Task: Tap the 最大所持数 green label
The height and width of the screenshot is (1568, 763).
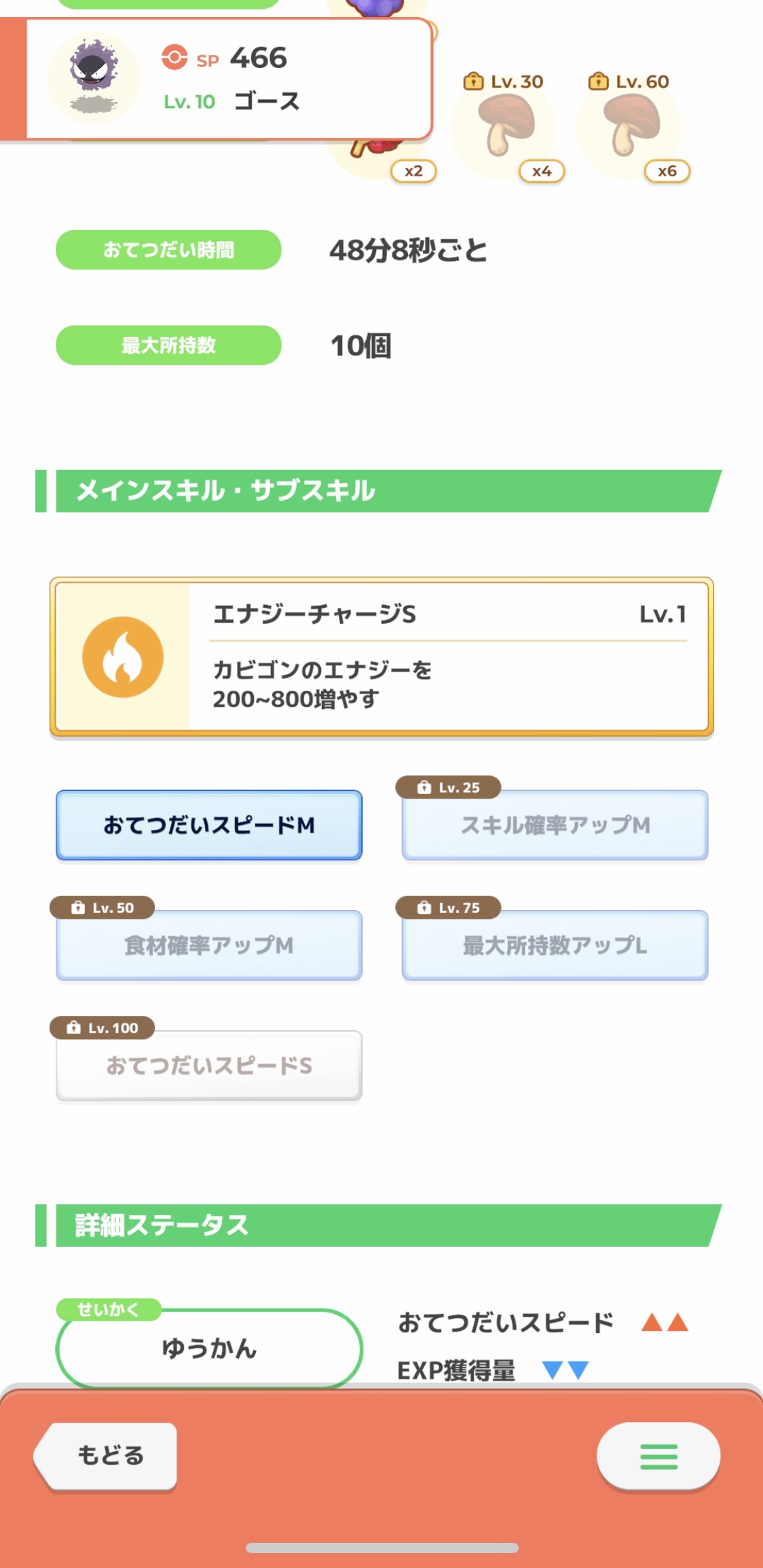Action: point(168,346)
